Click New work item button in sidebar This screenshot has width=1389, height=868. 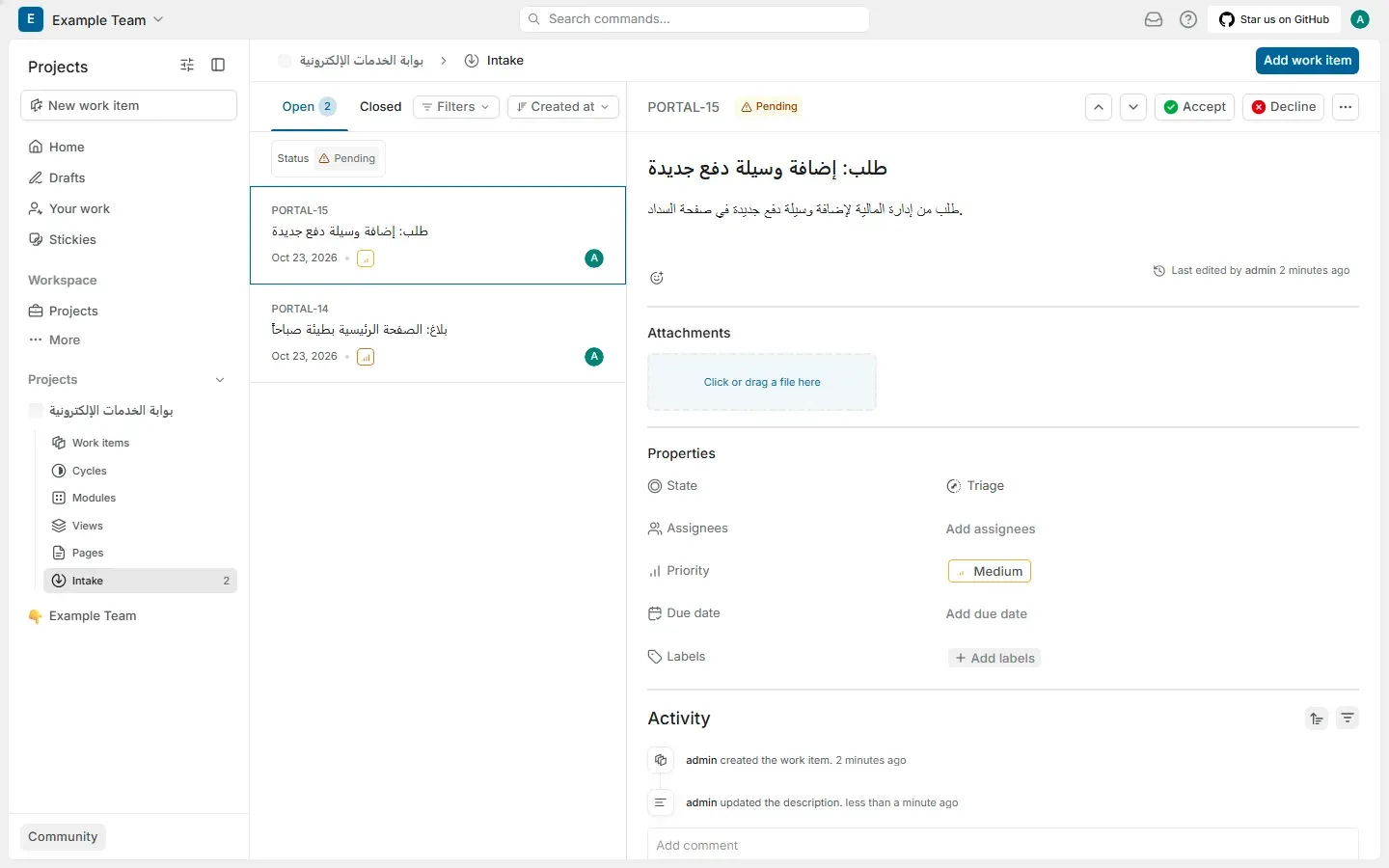[129, 106]
